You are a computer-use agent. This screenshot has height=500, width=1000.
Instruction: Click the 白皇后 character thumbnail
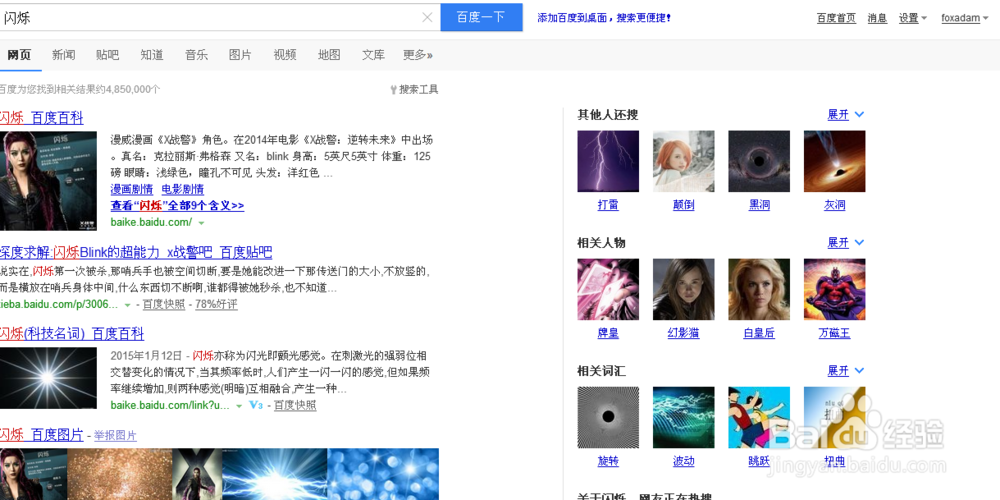coord(759,289)
